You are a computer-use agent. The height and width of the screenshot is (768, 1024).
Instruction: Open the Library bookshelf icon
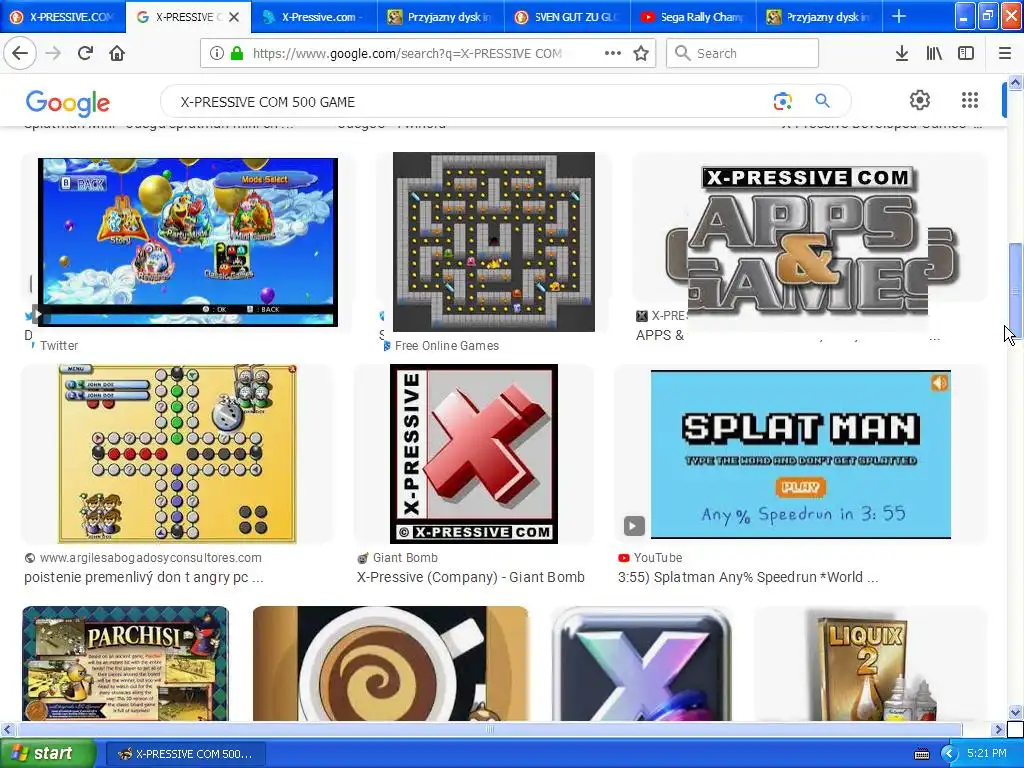[934, 54]
